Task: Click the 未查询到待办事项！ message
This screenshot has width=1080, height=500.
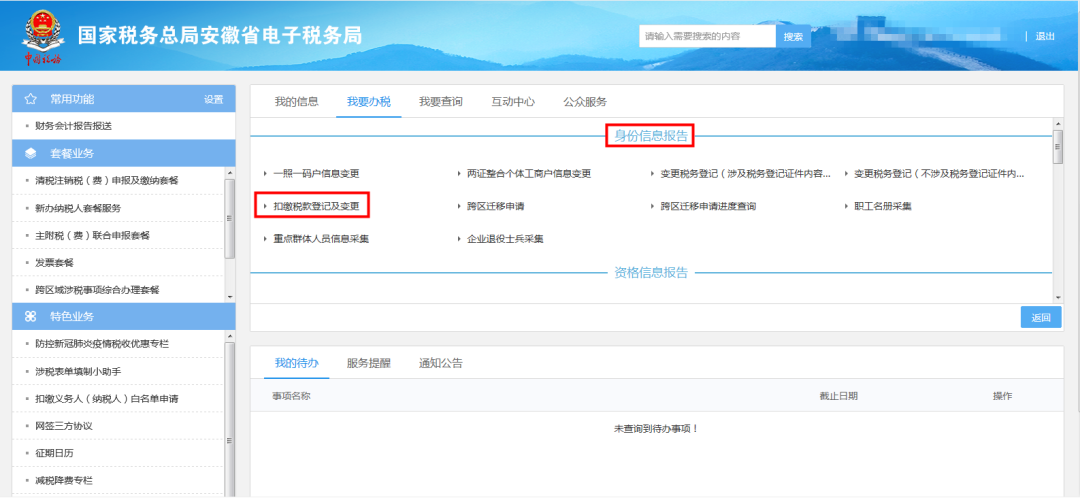Action: 656,428
